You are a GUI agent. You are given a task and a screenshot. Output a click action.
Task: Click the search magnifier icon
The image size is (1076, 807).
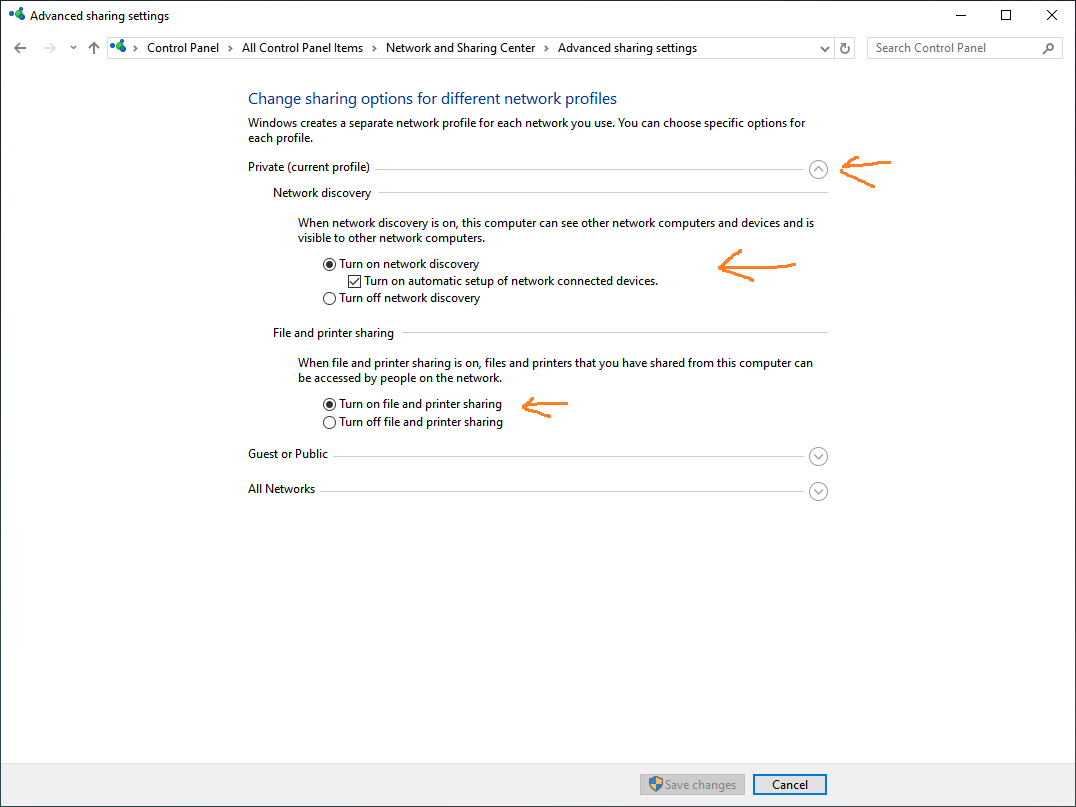point(1048,48)
